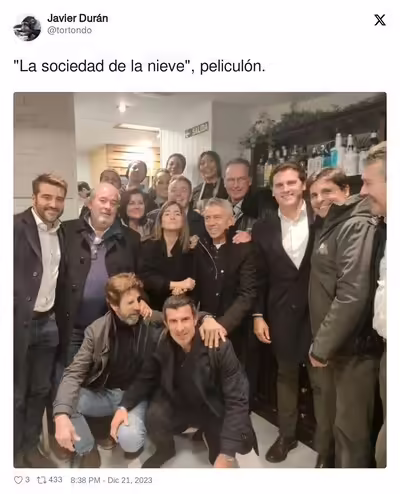Like the tweet with the heart icon
The image size is (400, 494).
pos(18,480)
